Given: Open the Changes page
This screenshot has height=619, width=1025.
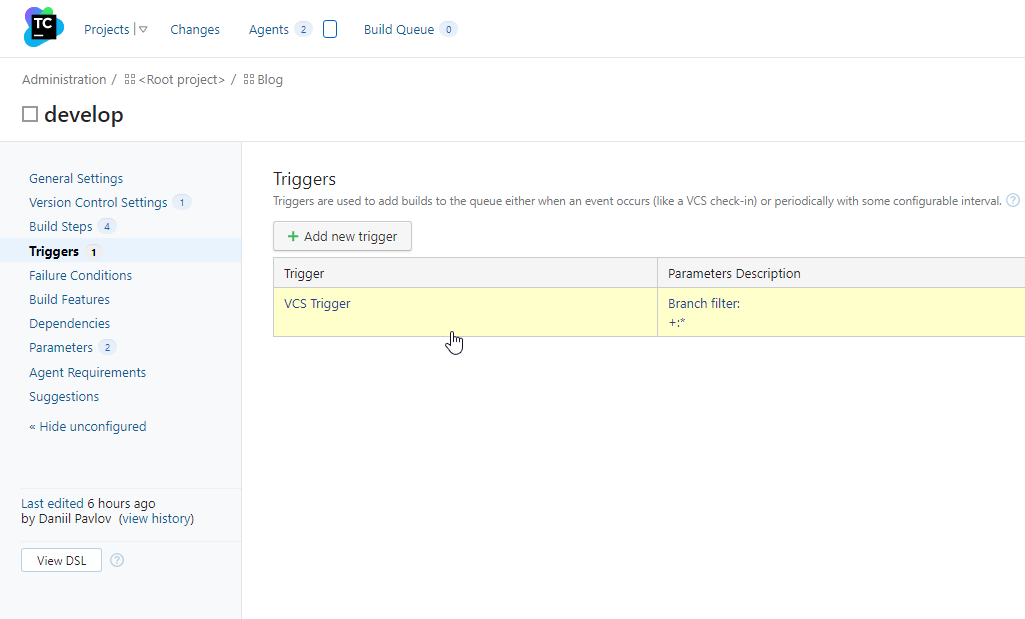Looking at the screenshot, I should pos(195,30).
